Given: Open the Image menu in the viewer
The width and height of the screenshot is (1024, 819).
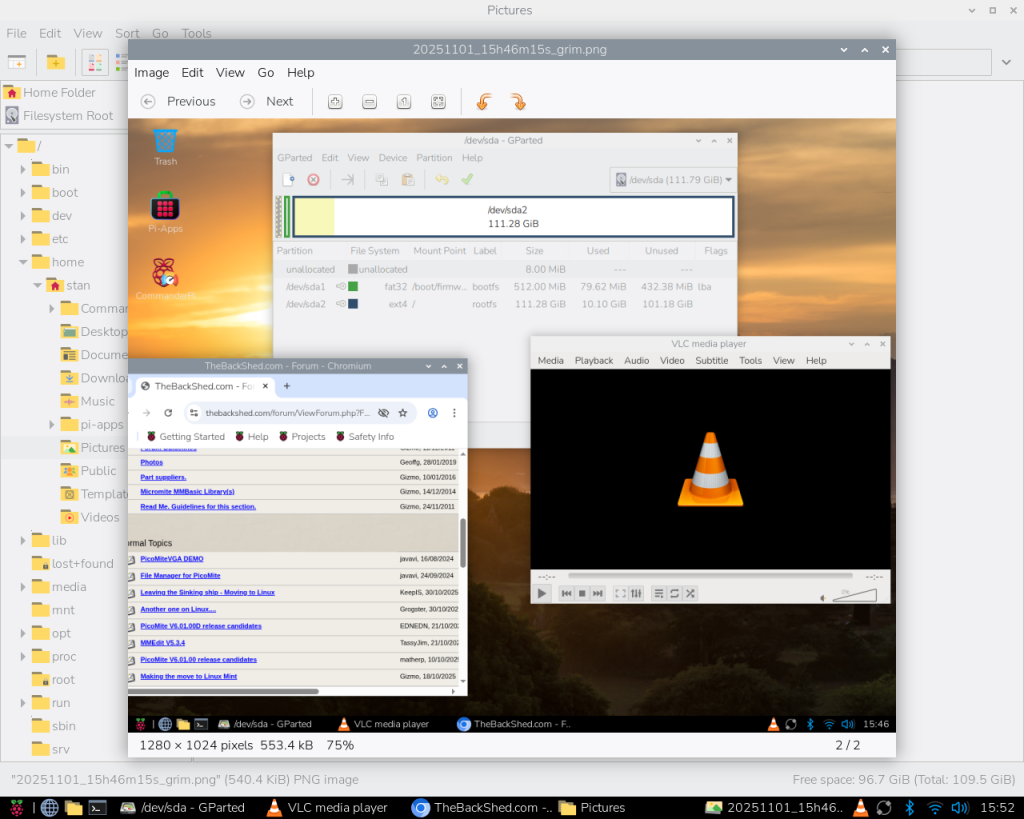Looking at the screenshot, I should tap(152, 72).
